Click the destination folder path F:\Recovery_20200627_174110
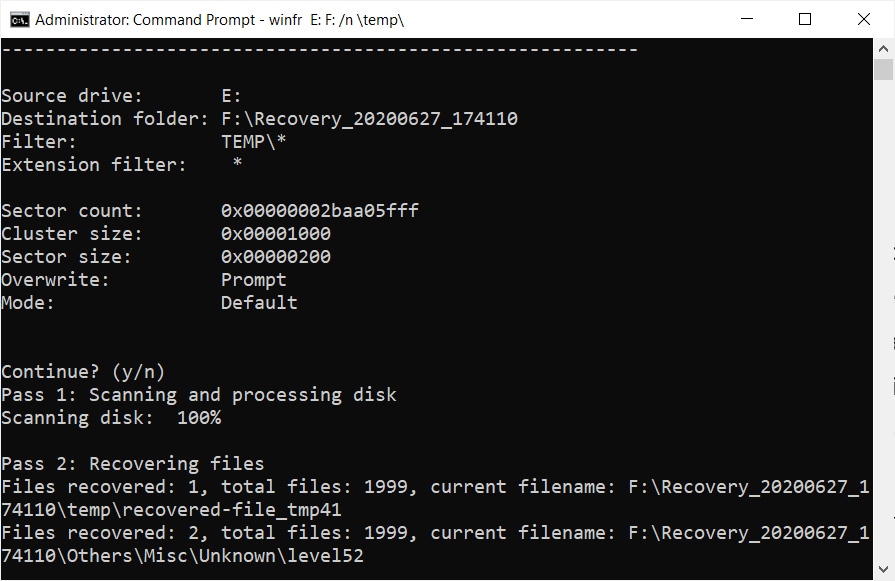The image size is (895, 581). pos(369,119)
